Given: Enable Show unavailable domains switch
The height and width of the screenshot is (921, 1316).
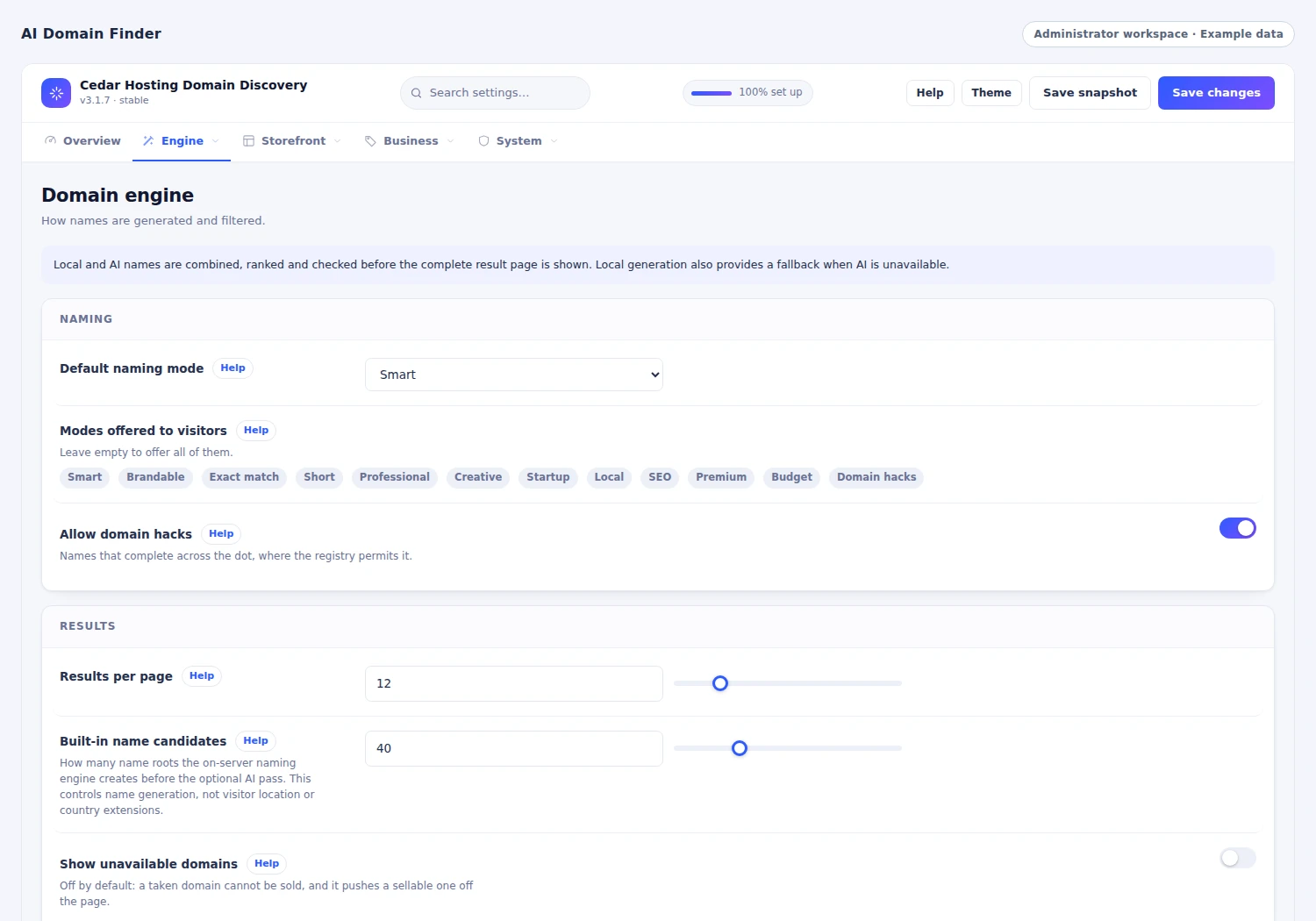Looking at the screenshot, I should click(1238, 858).
